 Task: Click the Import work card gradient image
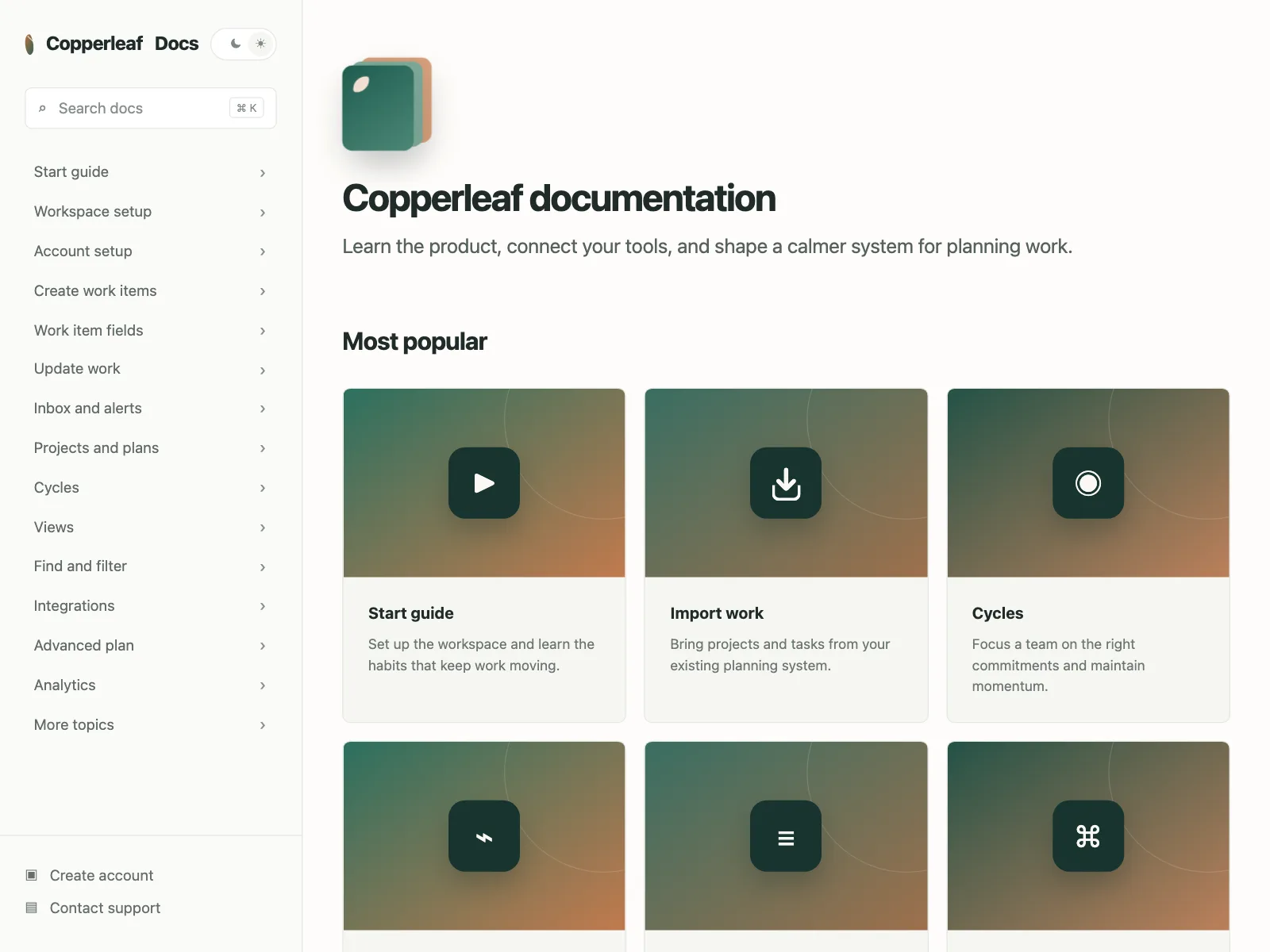pos(786,483)
